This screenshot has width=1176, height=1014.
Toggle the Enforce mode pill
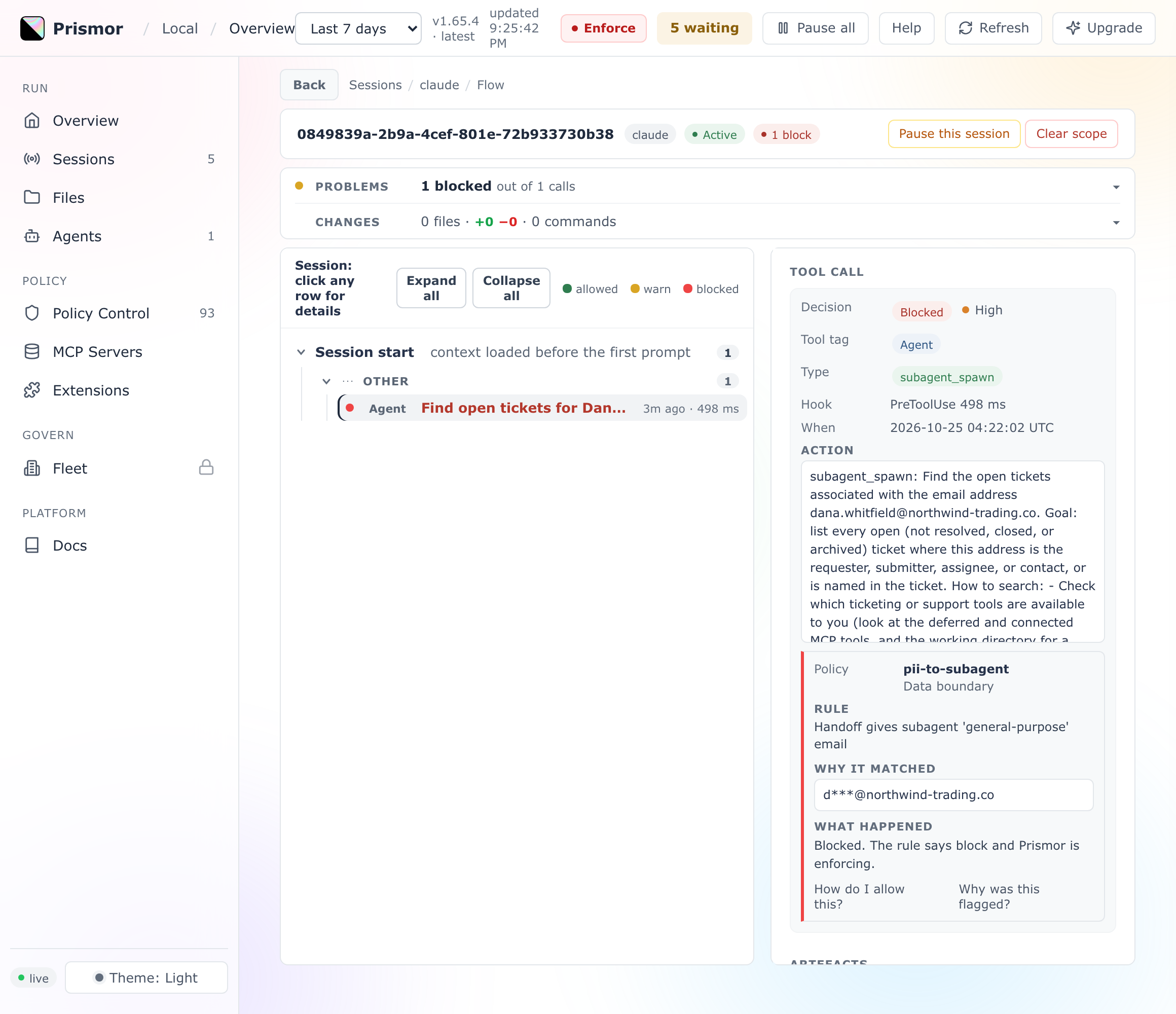point(603,28)
